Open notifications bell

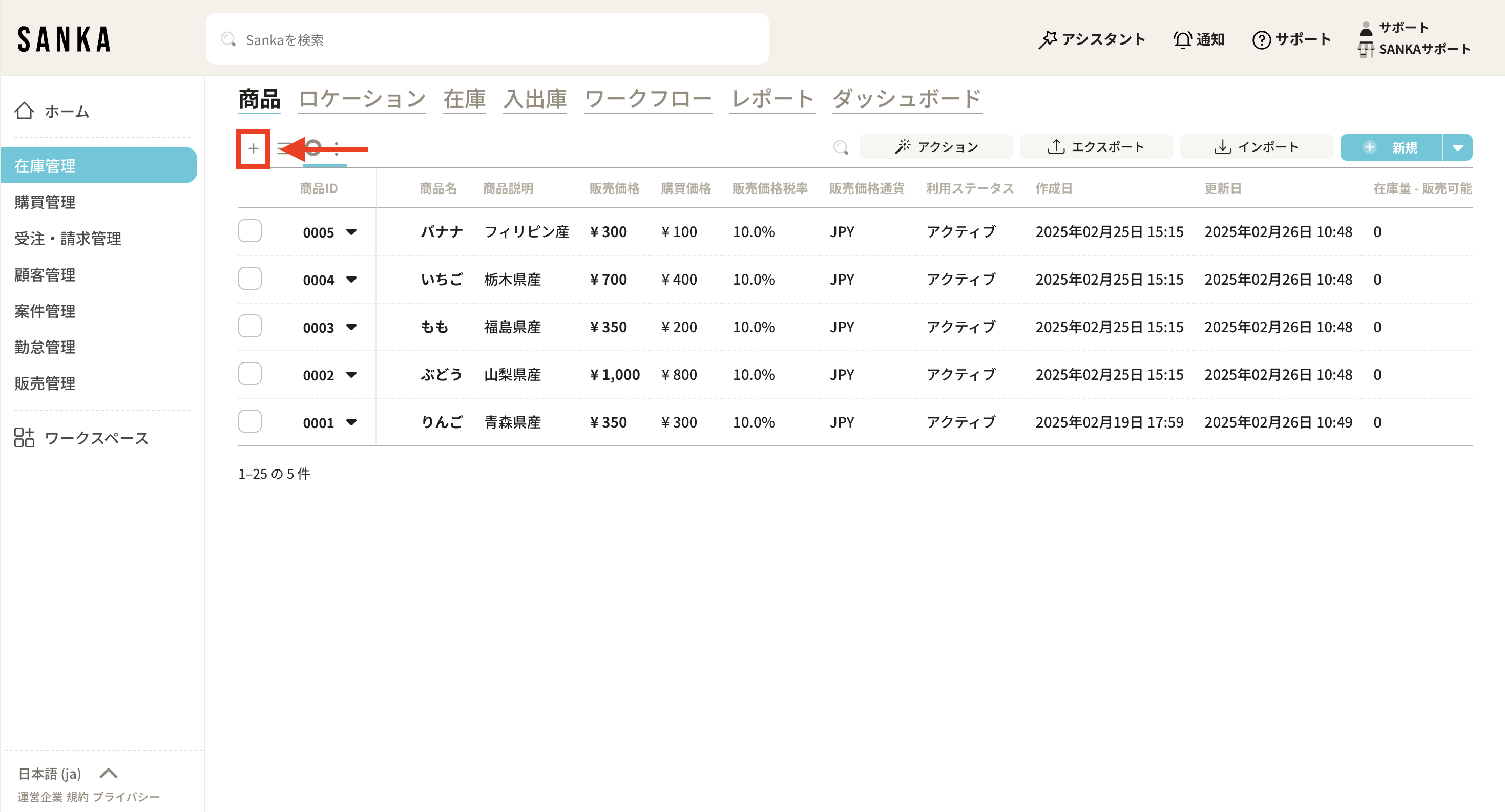1182,40
